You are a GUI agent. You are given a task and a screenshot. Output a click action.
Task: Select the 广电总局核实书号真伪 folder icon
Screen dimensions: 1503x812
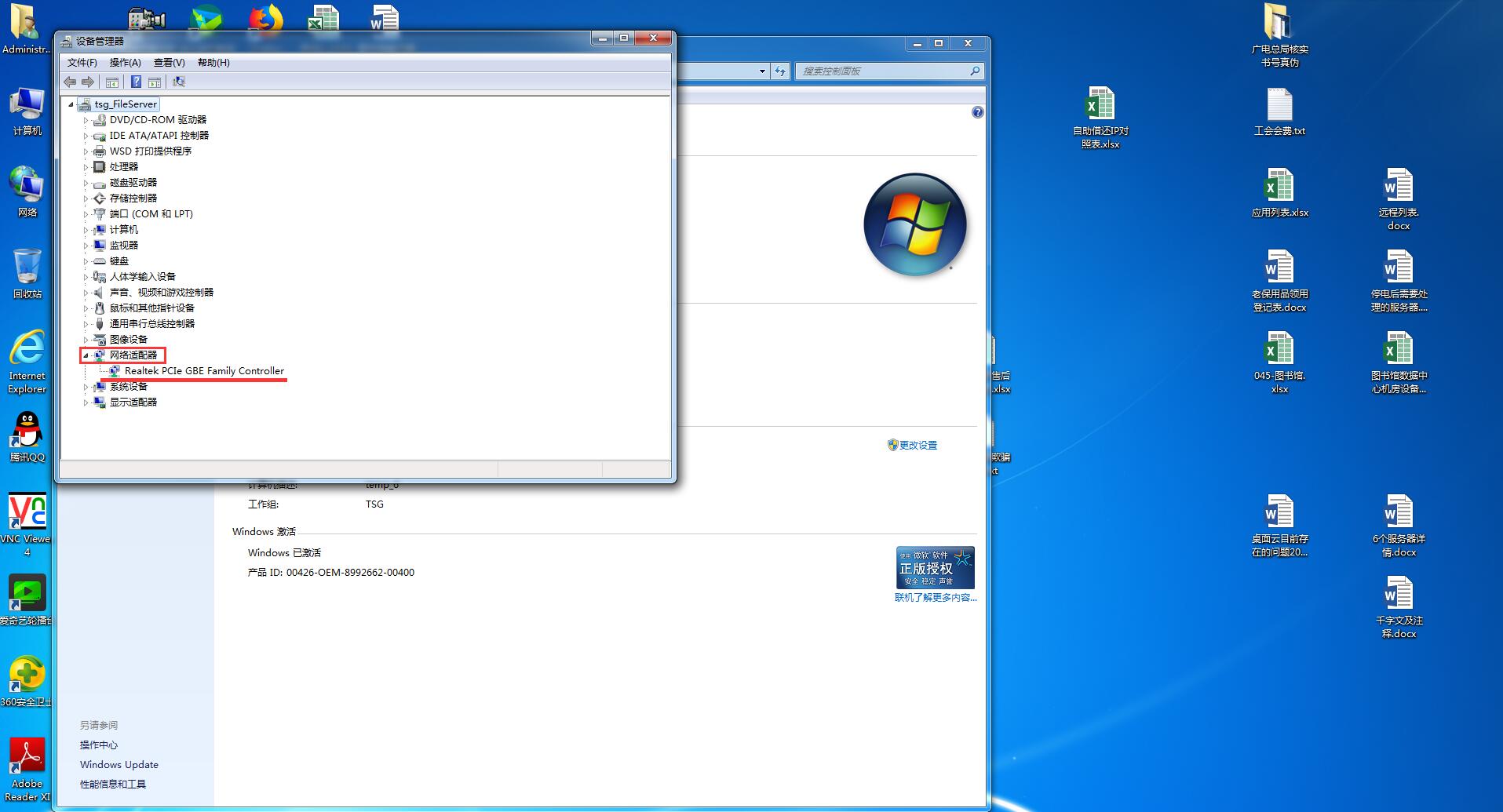click(x=1279, y=36)
